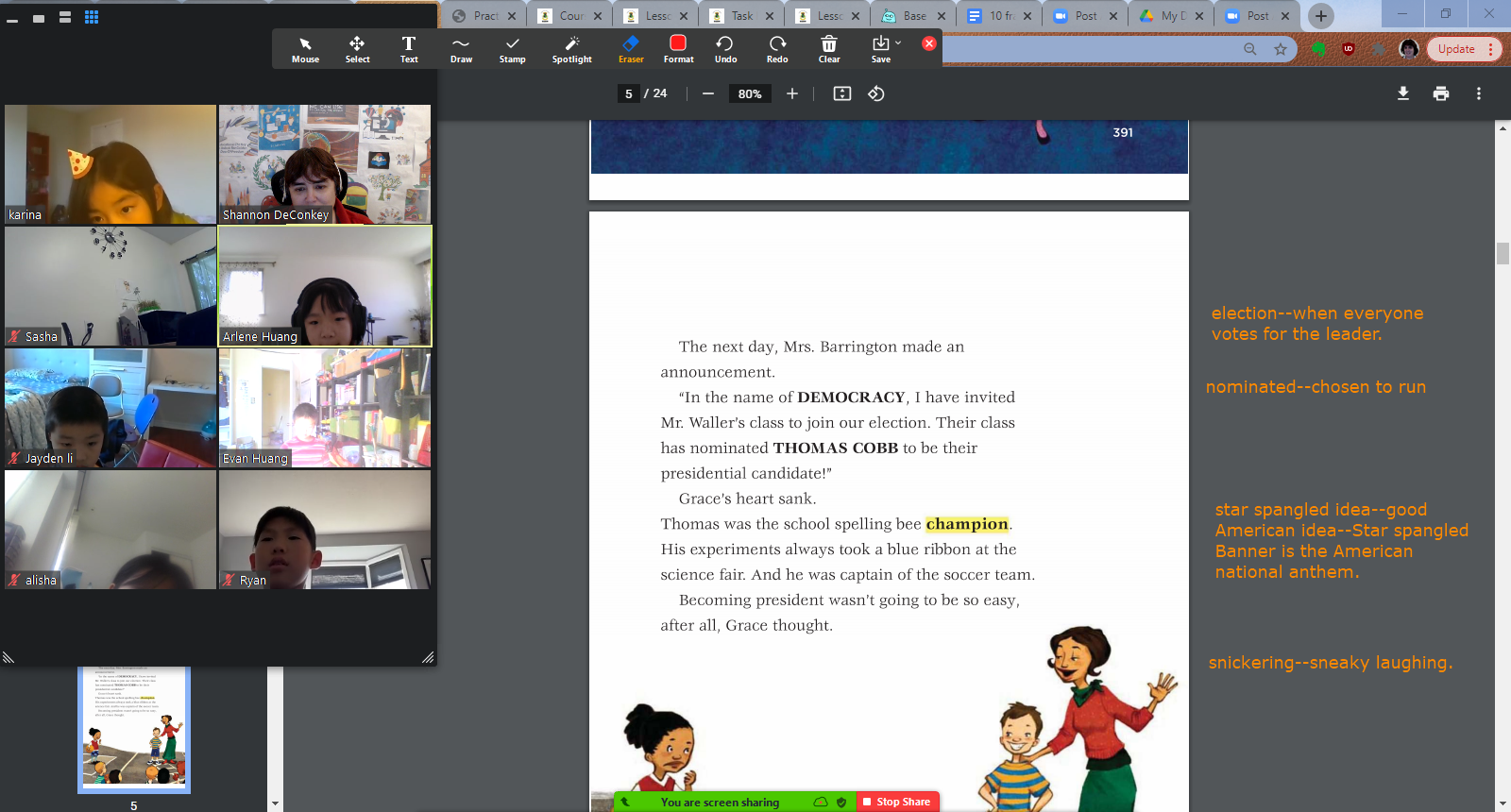Image resolution: width=1511 pixels, height=812 pixels.
Task: Select the Mouse annotation tool
Action: (305, 49)
